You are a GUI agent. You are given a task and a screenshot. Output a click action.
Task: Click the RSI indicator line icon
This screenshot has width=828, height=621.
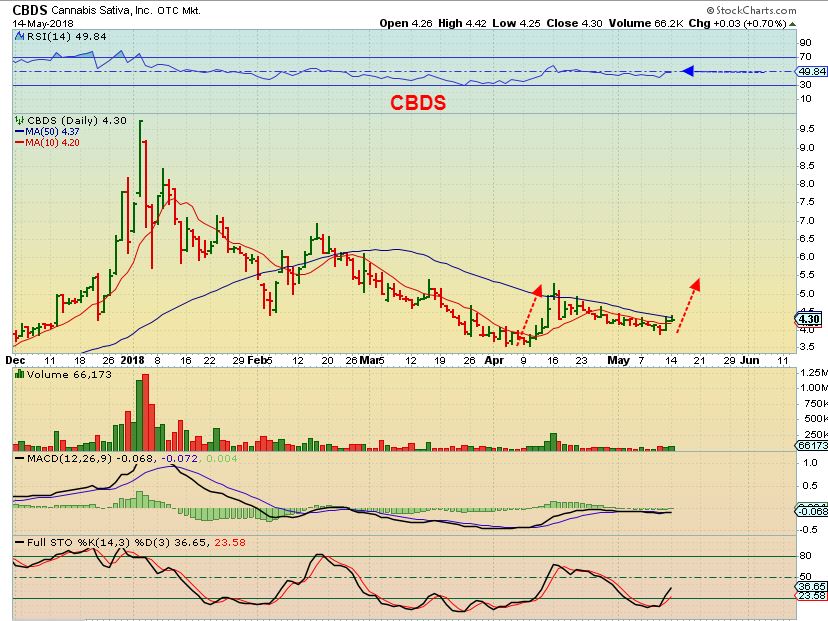pos(20,36)
